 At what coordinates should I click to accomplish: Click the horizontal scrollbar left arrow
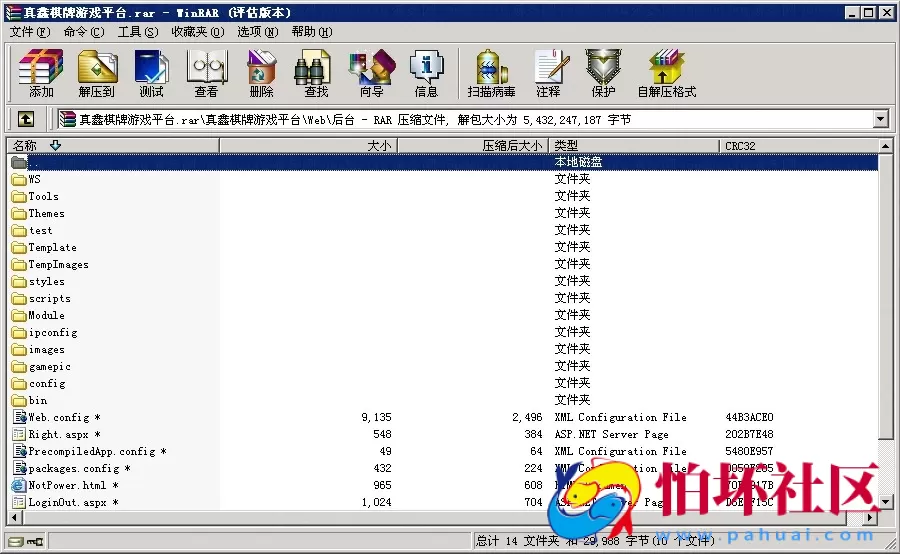[x=15, y=517]
